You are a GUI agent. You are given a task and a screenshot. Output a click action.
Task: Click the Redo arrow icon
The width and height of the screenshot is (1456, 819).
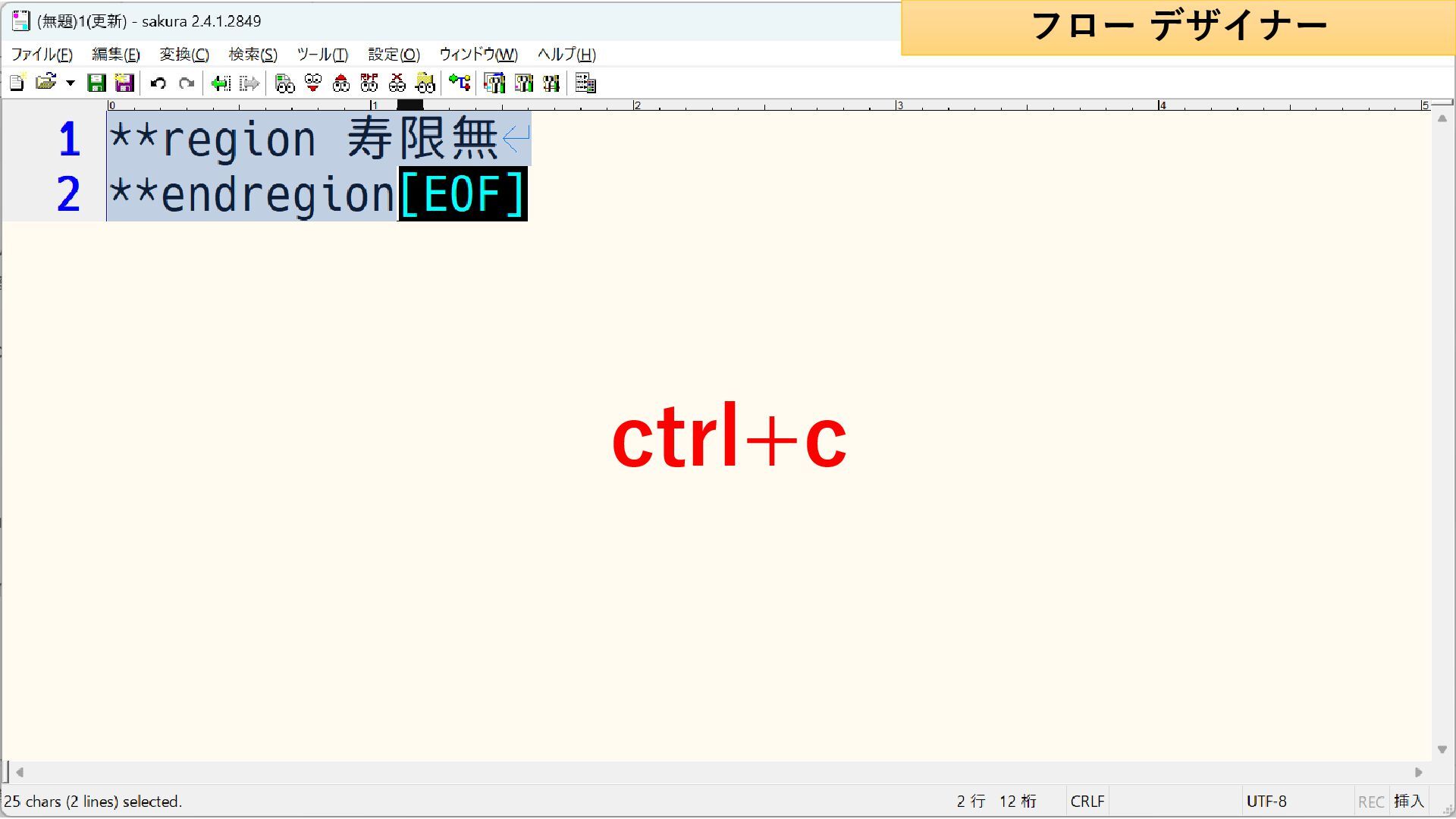point(187,83)
